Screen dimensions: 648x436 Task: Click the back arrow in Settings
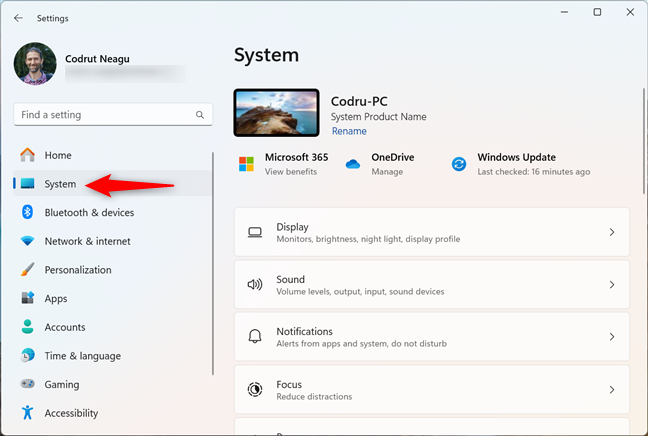click(x=18, y=18)
